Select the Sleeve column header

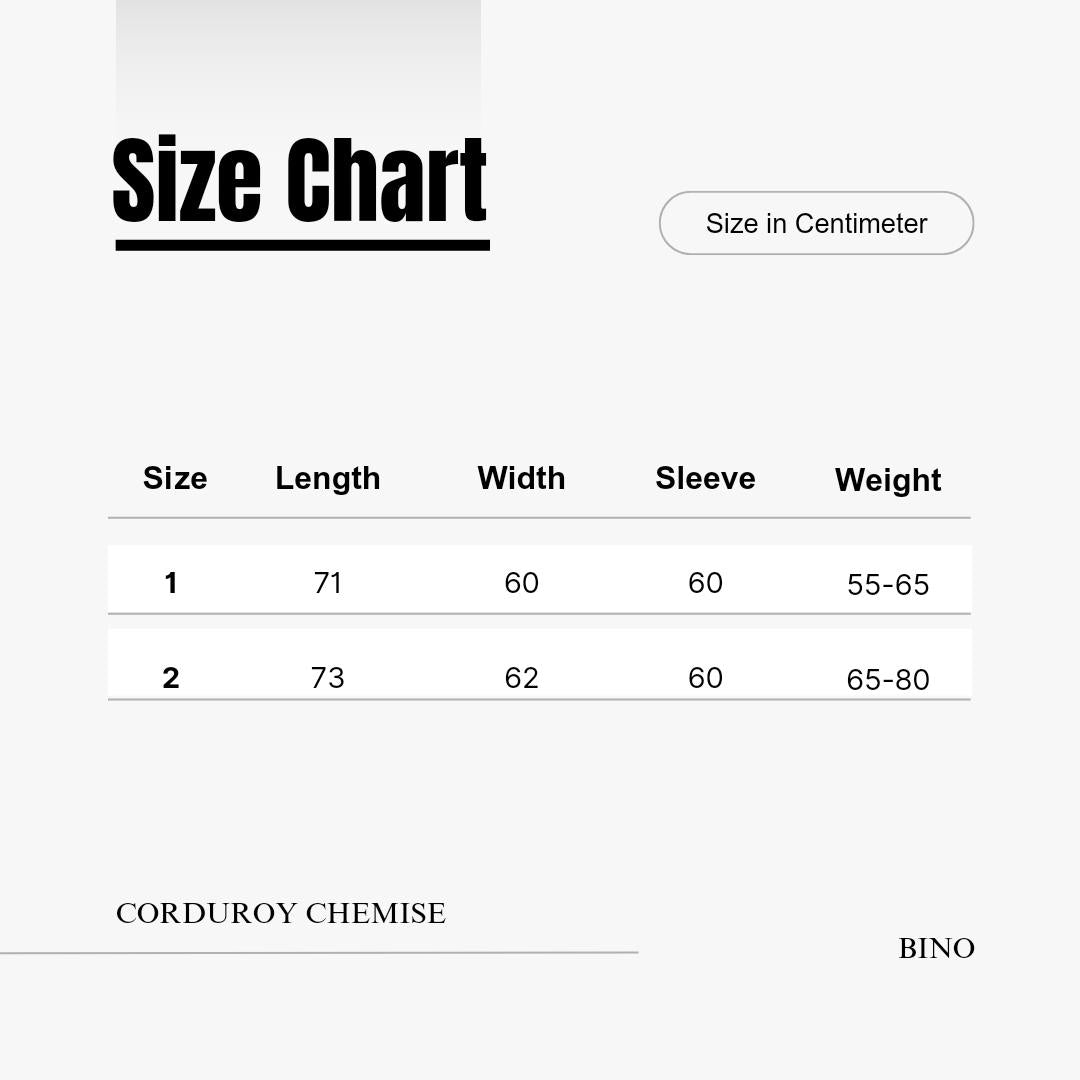pos(705,478)
